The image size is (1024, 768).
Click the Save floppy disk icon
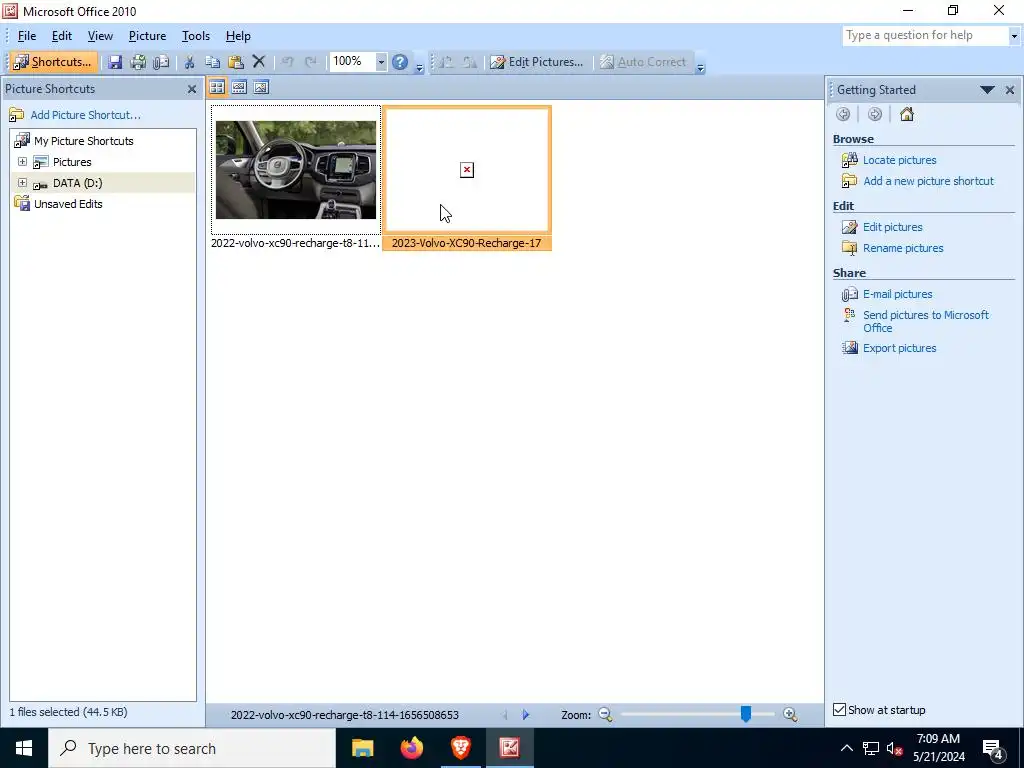(115, 62)
